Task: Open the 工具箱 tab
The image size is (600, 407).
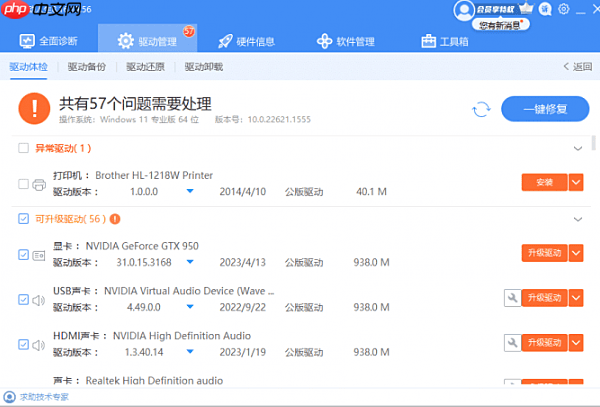Action: [445, 41]
